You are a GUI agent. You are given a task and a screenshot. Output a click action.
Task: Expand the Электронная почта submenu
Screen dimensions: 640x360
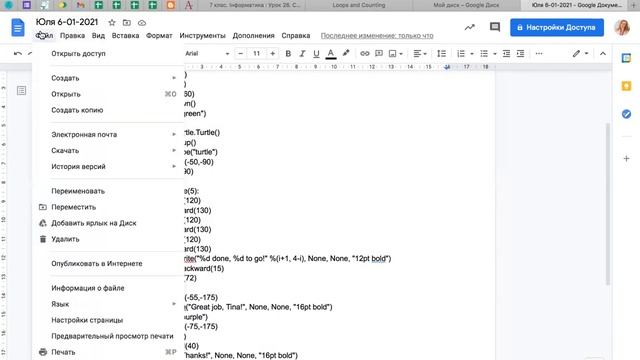click(x=108, y=134)
